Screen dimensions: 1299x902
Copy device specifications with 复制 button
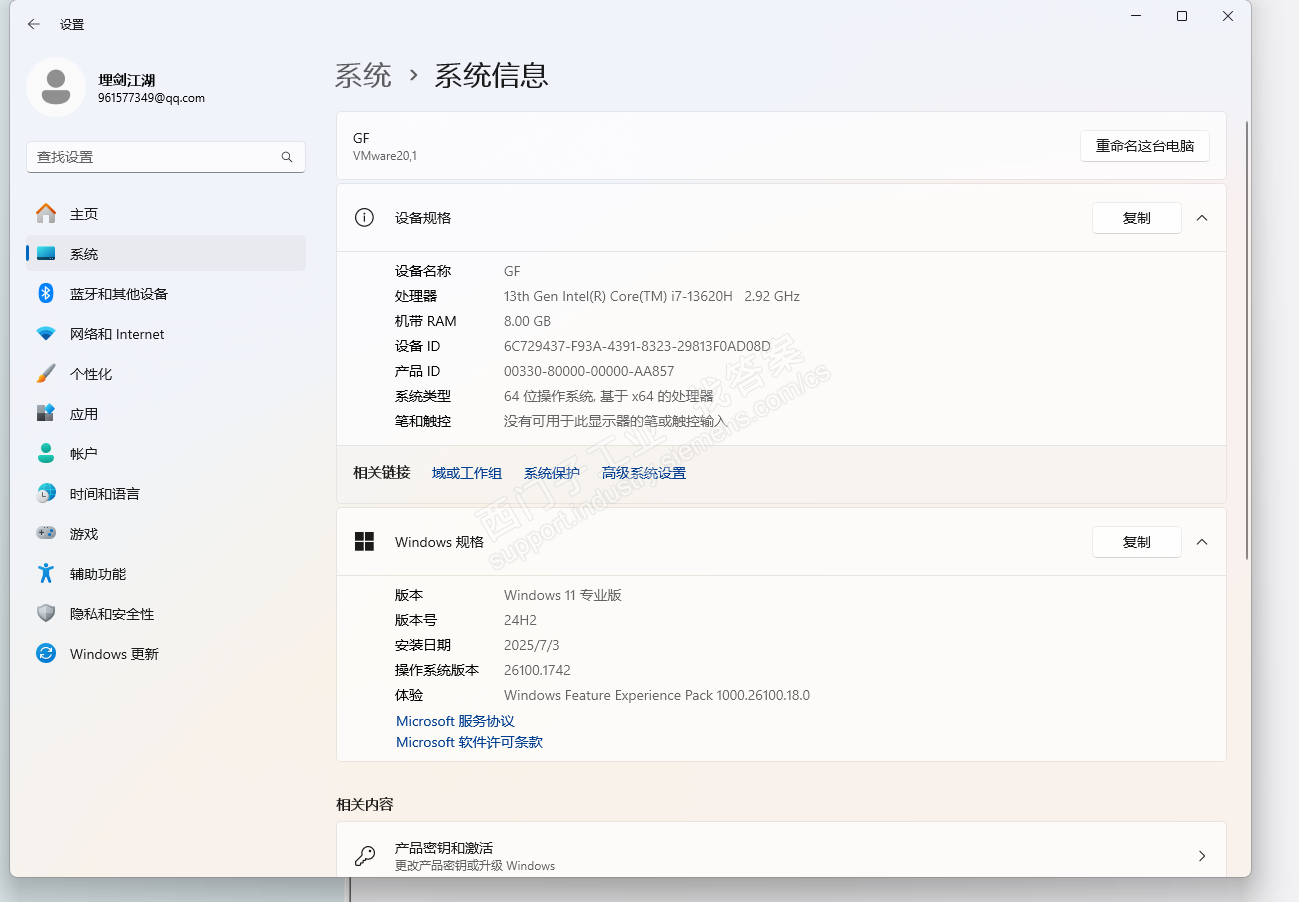[x=1137, y=218]
